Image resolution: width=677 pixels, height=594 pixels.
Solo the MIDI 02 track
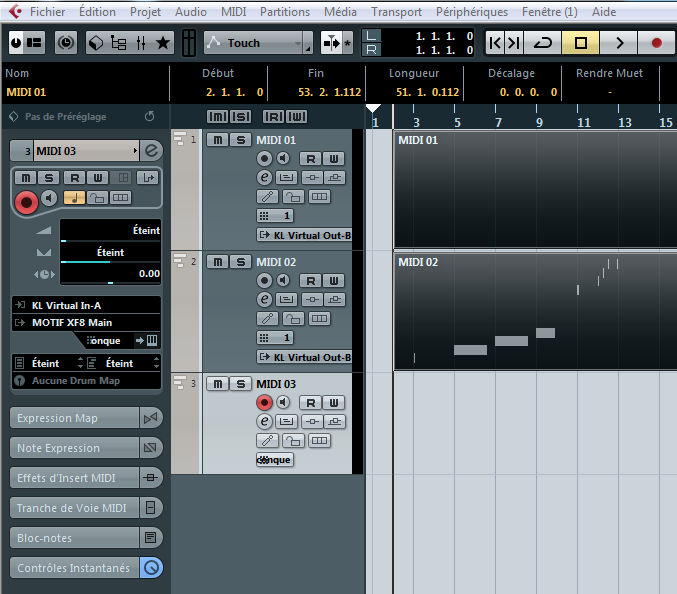coord(240,262)
